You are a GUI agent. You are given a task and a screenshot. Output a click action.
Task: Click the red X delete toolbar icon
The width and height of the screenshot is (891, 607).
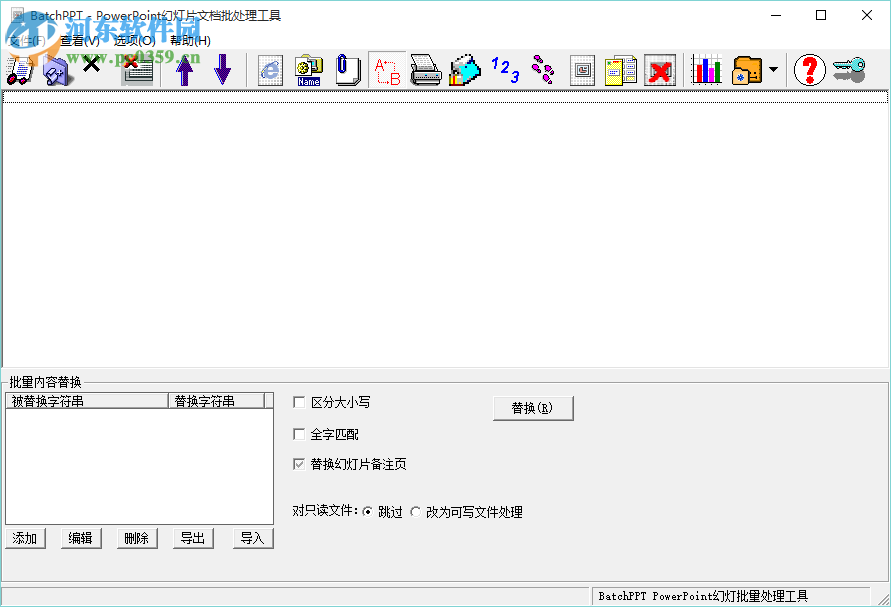click(x=659, y=70)
